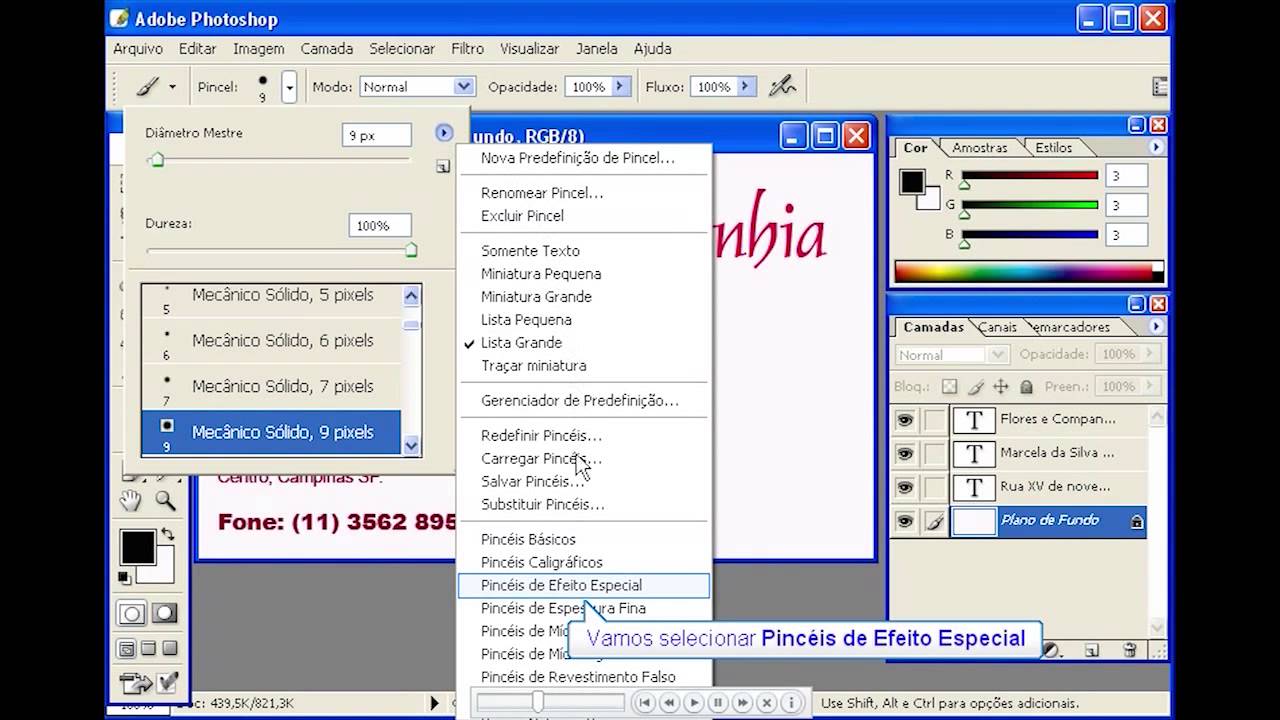The image size is (1280, 720).
Task: Select the Zoom magnifier tool
Action: coord(165,501)
